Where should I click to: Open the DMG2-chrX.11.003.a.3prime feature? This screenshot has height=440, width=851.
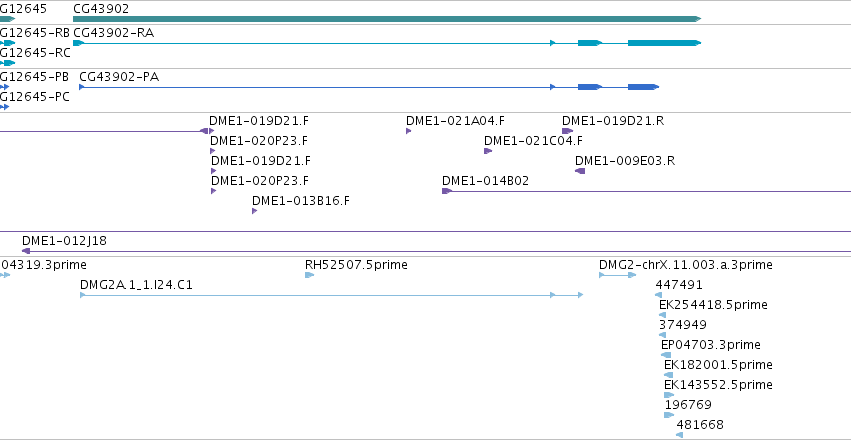click(x=618, y=275)
